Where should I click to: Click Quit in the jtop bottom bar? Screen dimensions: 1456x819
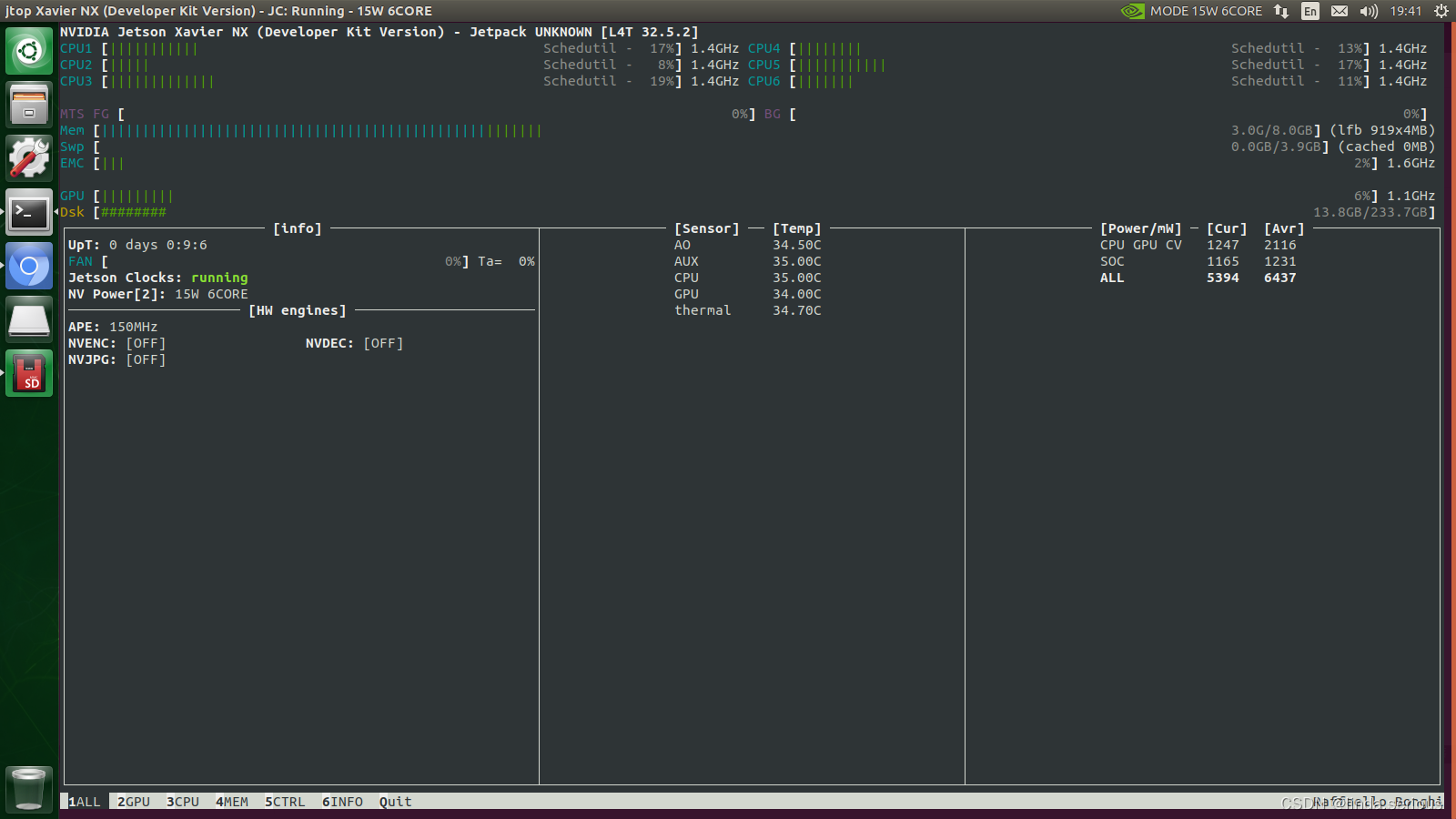[396, 802]
